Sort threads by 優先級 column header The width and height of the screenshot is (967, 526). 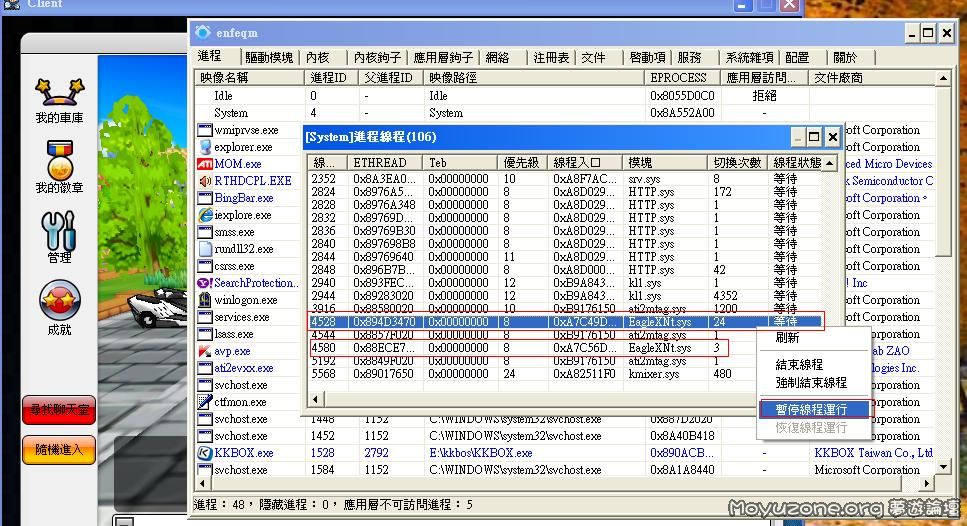click(522, 163)
